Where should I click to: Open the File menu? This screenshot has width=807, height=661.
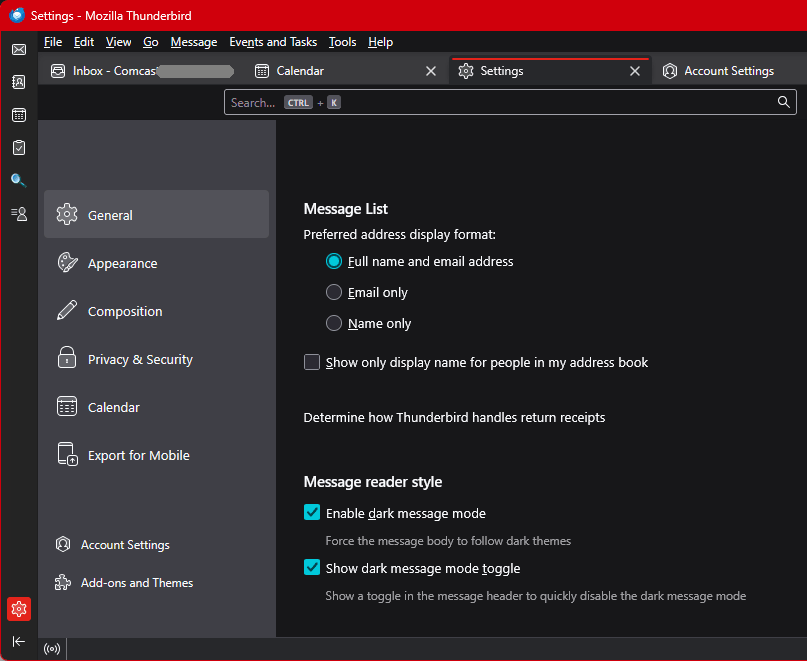point(53,42)
